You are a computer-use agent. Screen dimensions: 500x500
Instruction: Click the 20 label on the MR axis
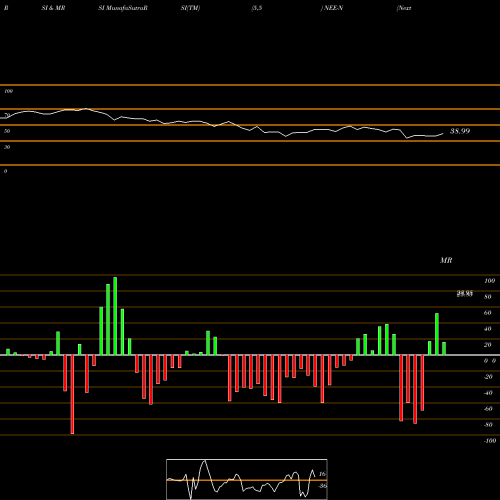[488, 345]
